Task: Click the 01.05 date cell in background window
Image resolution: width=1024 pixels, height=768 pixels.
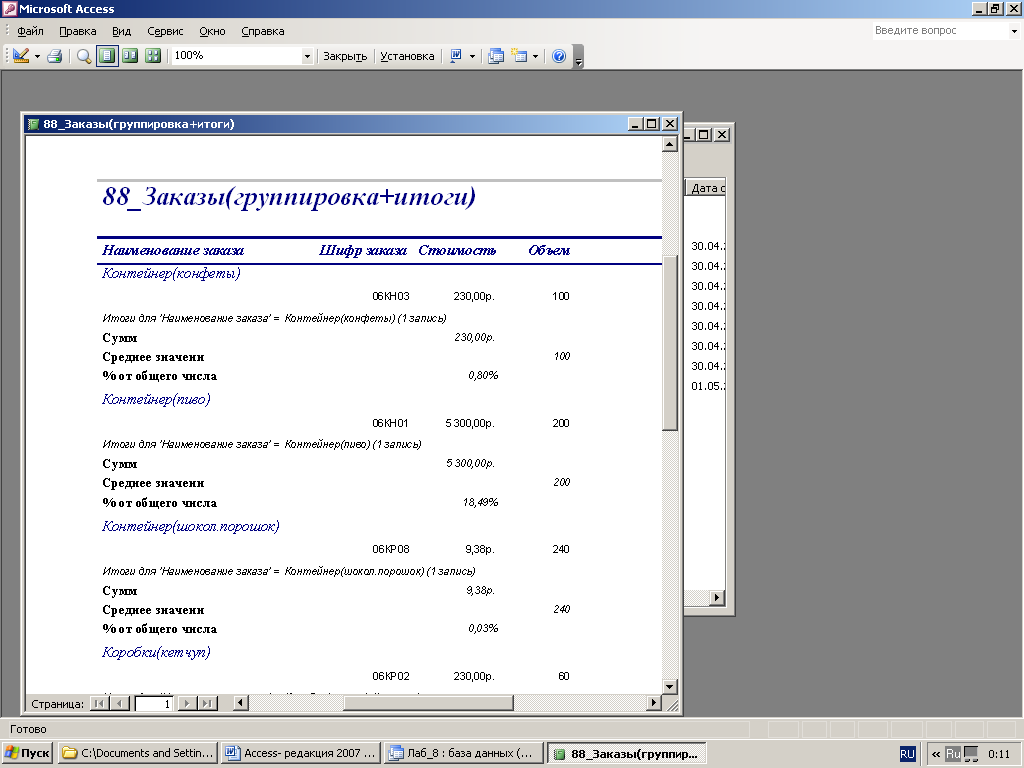Action: coord(708,386)
